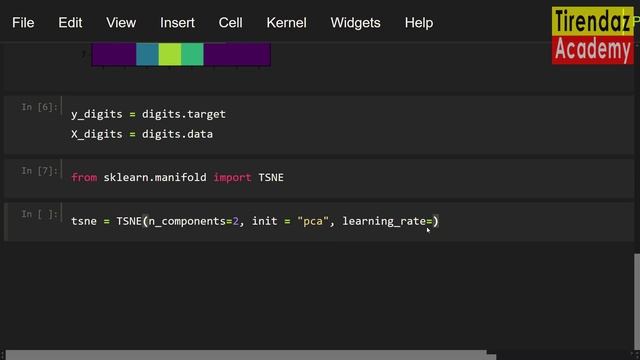Image resolution: width=640 pixels, height=360 pixels.
Task: Click the In [7]: cell prompt
Action: (39, 171)
